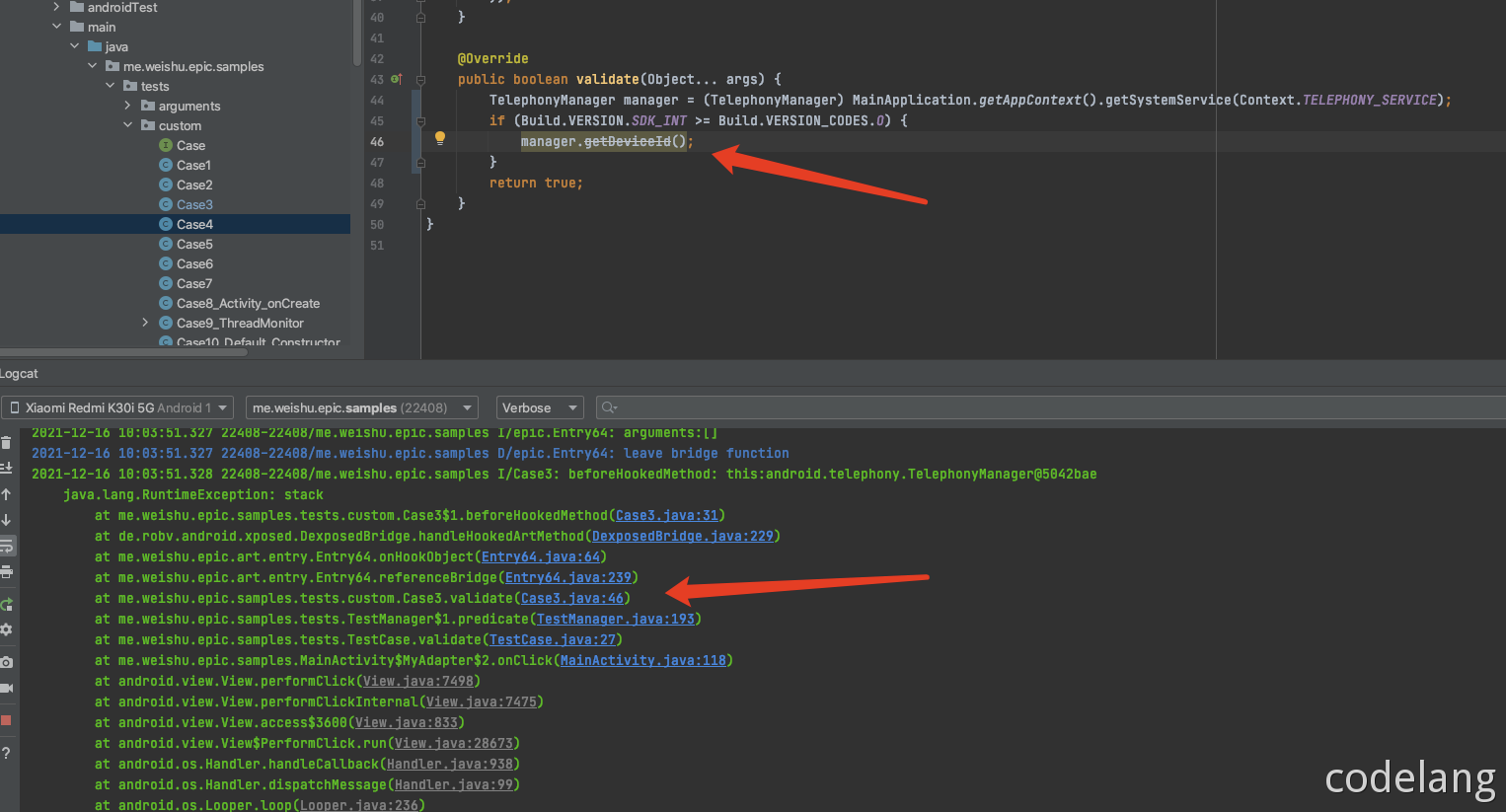Viewport: 1506px width, 812px height.
Task: Select Case4 in project tree
Action: [194, 224]
